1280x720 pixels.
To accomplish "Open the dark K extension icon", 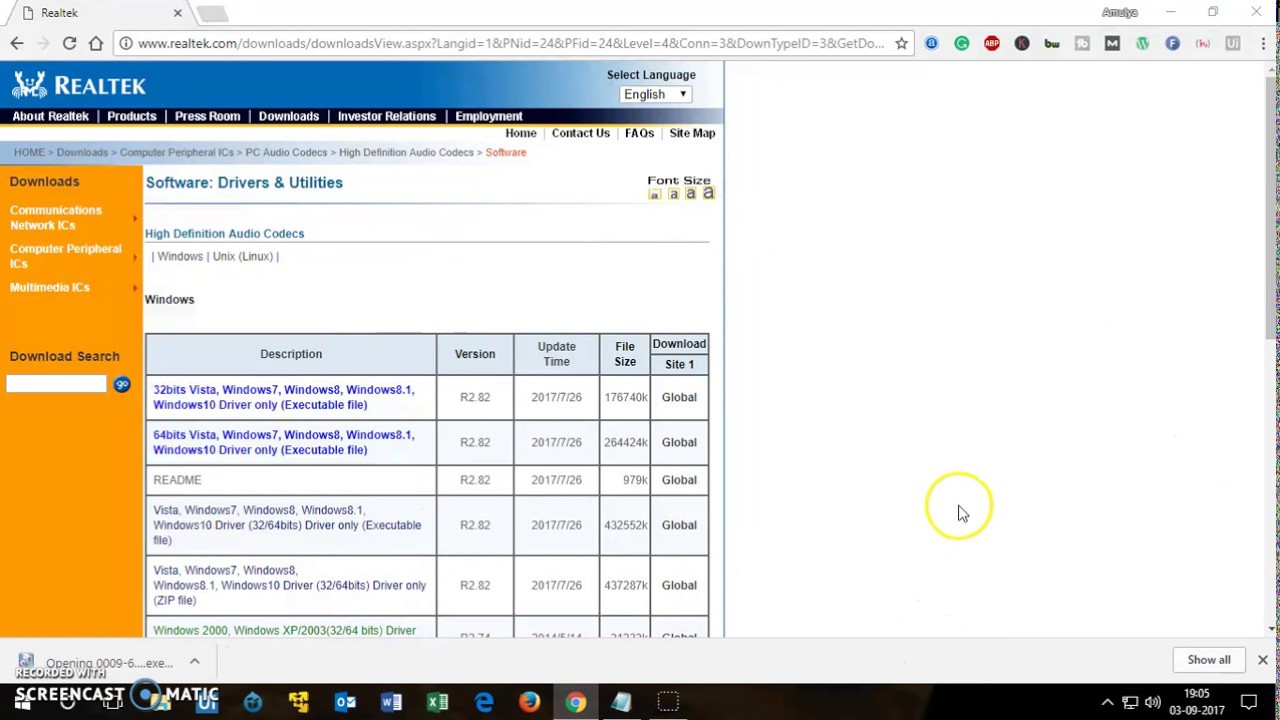I will [x=1022, y=43].
